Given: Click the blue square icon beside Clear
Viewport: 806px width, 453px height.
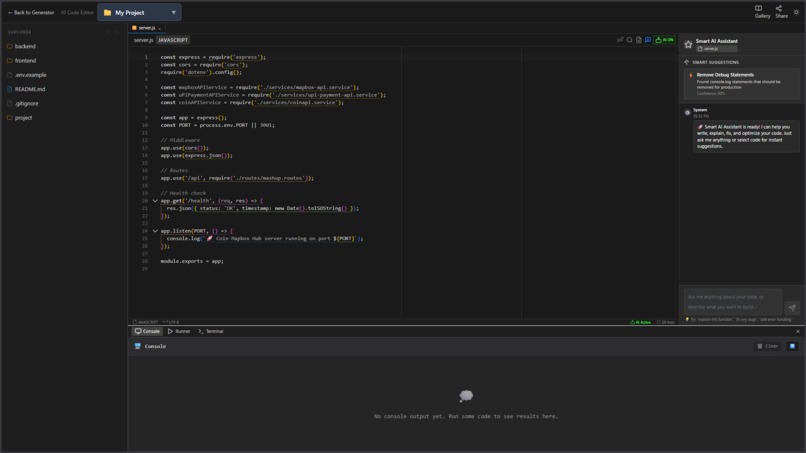Looking at the screenshot, I should pos(792,347).
